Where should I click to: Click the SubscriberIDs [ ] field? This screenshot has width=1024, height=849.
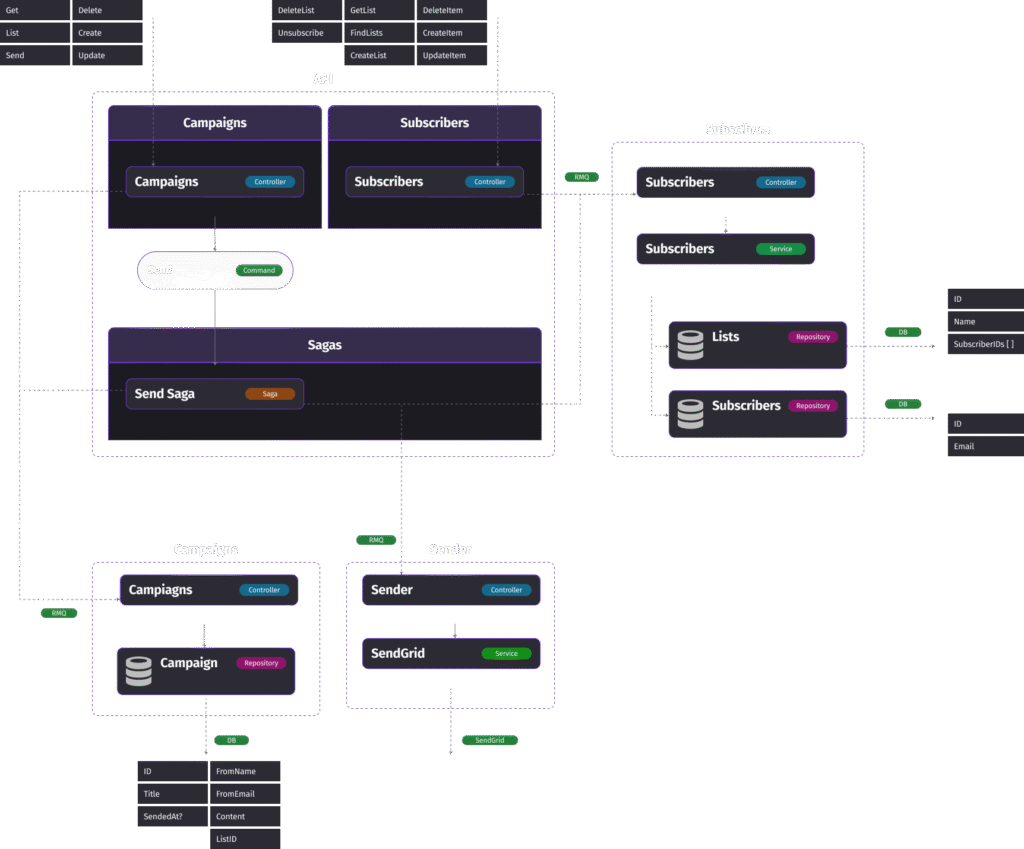(x=985, y=344)
